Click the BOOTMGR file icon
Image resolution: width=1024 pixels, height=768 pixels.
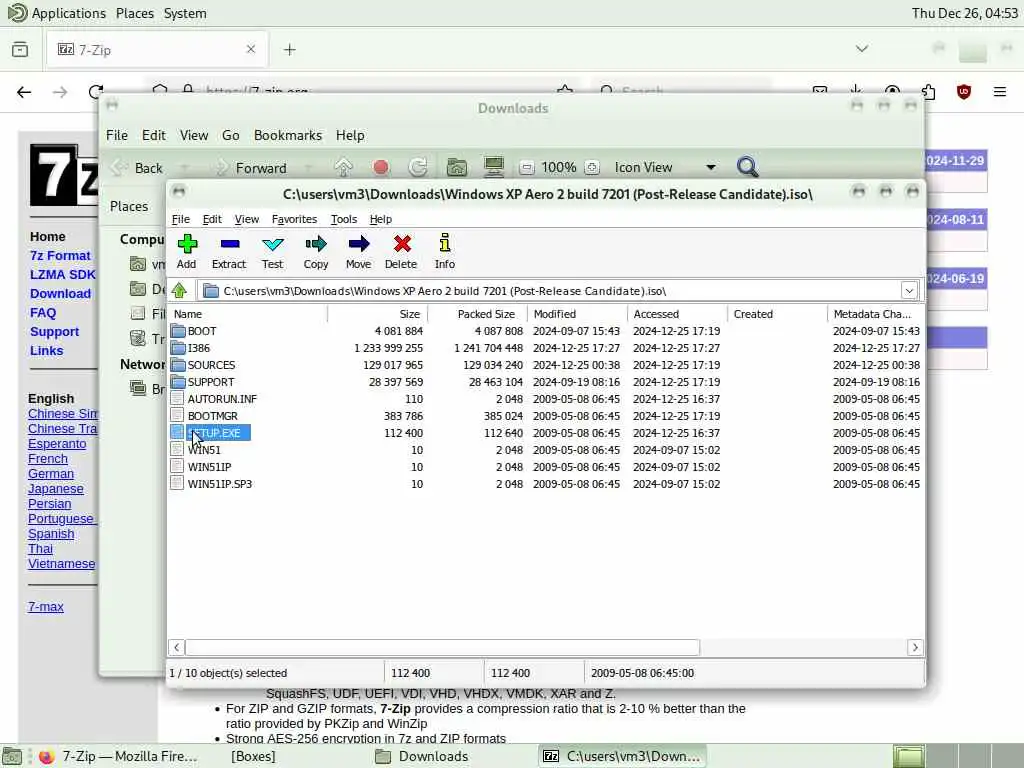point(177,415)
